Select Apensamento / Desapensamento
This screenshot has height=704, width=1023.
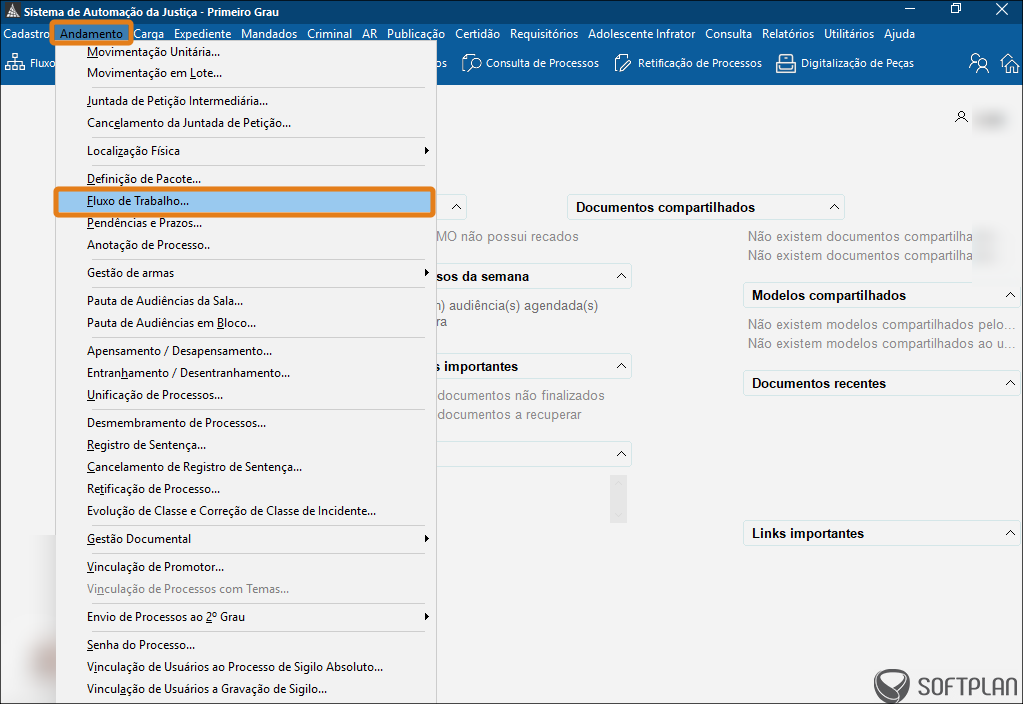click(x=245, y=351)
